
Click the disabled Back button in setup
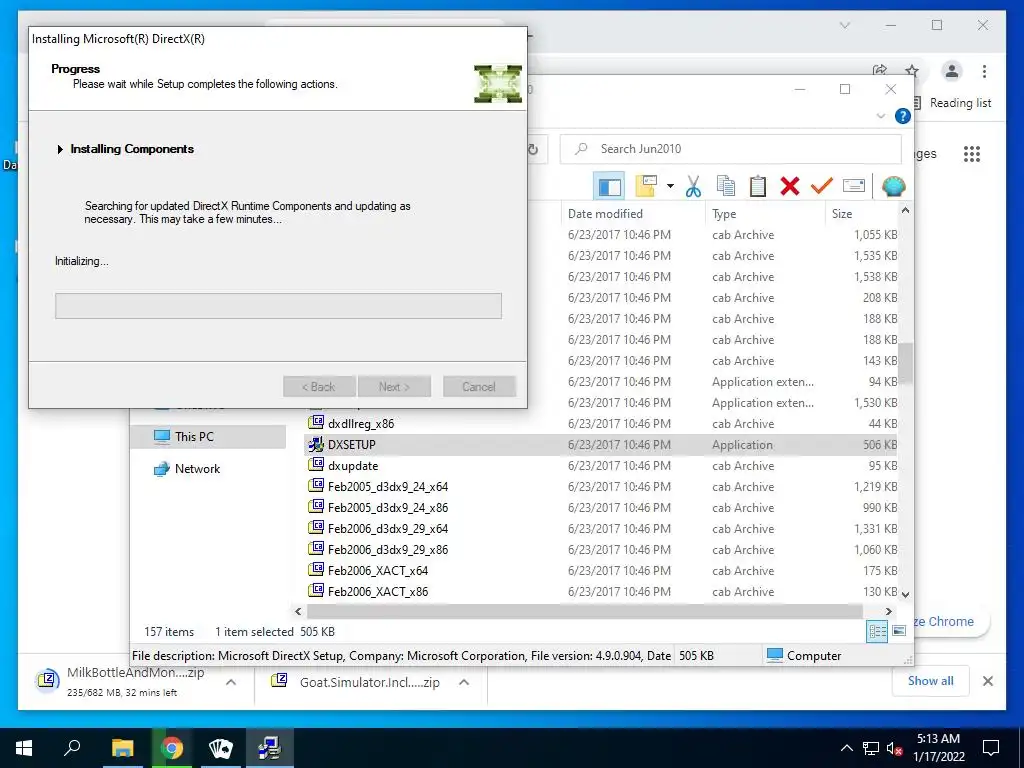tap(319, 387)
